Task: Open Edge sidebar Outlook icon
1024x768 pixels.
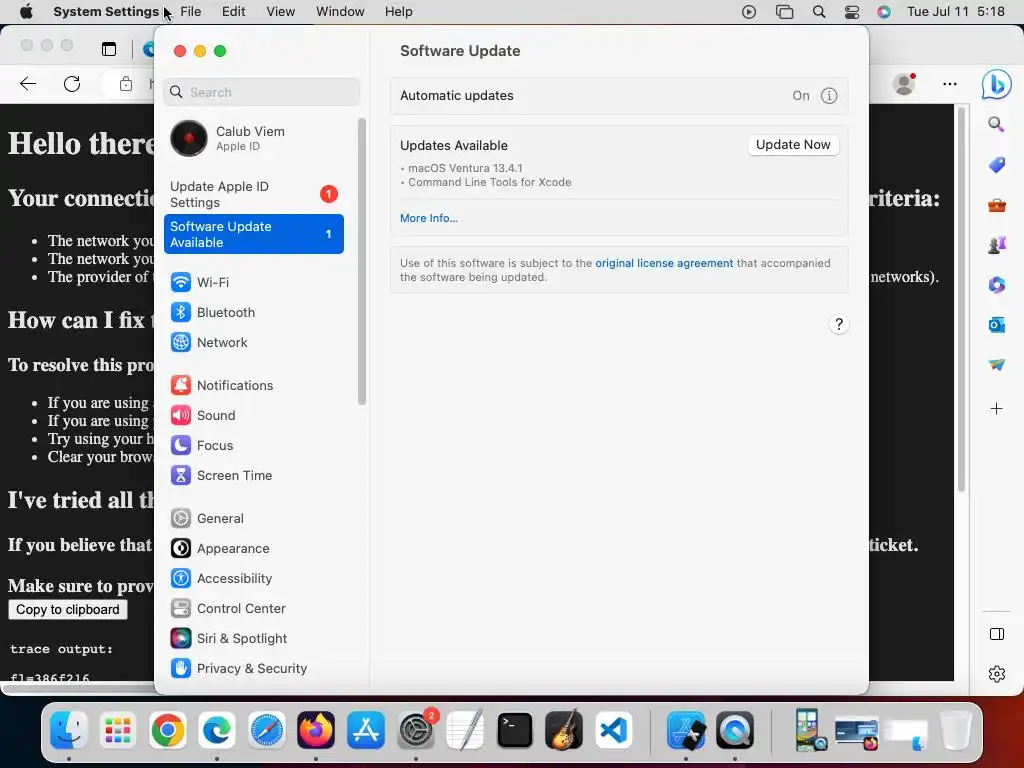Action: 997,325
